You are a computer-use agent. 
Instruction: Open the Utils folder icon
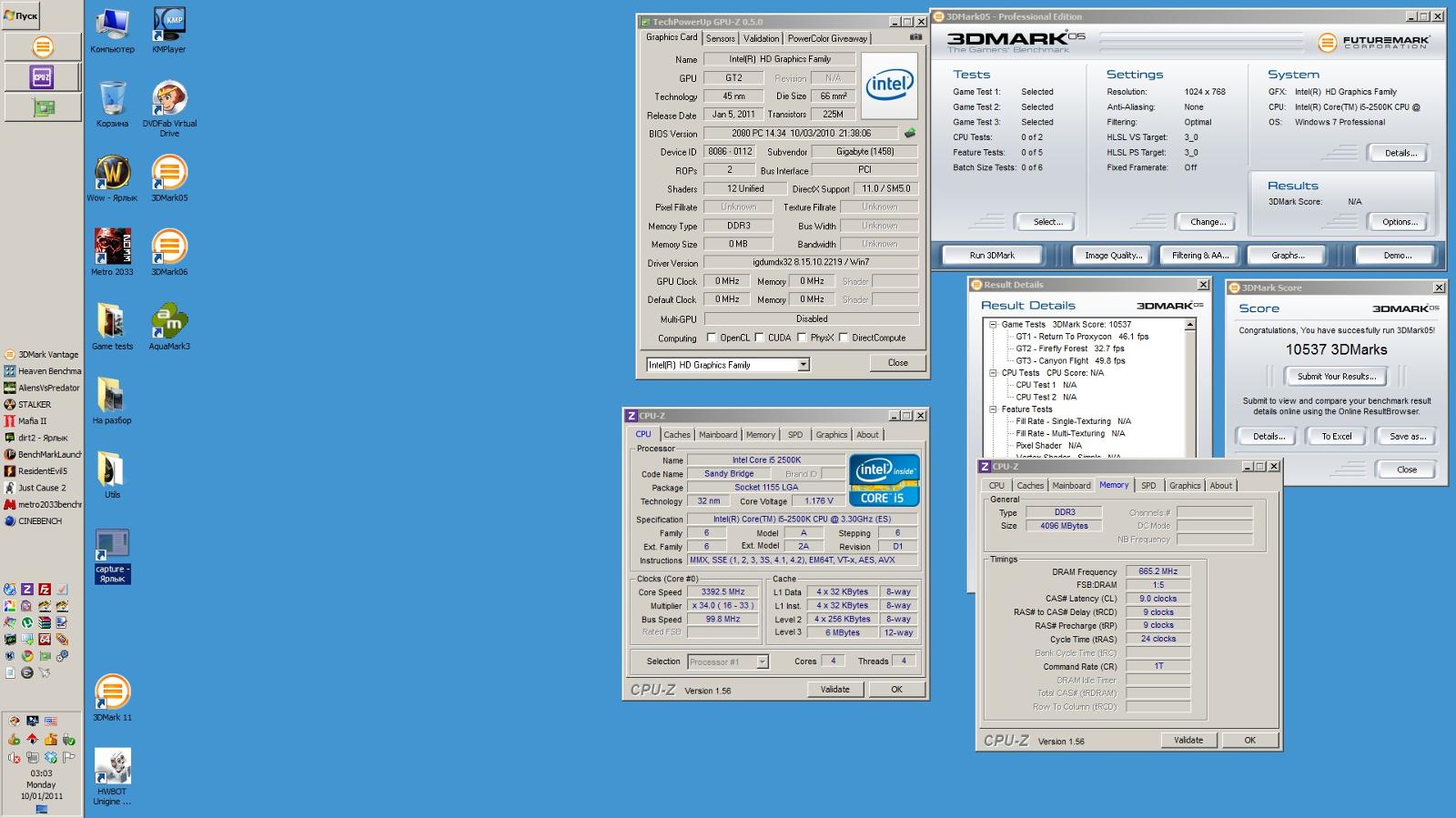point(112,475)
